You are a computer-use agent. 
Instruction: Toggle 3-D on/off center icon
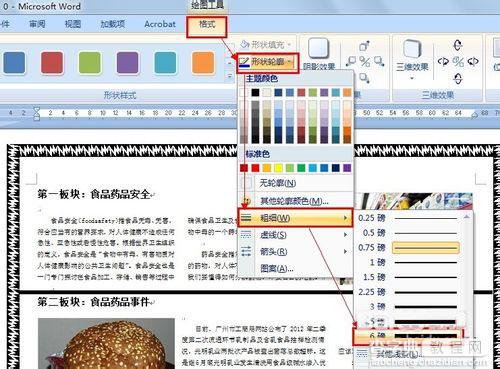(x=458, y=62)
